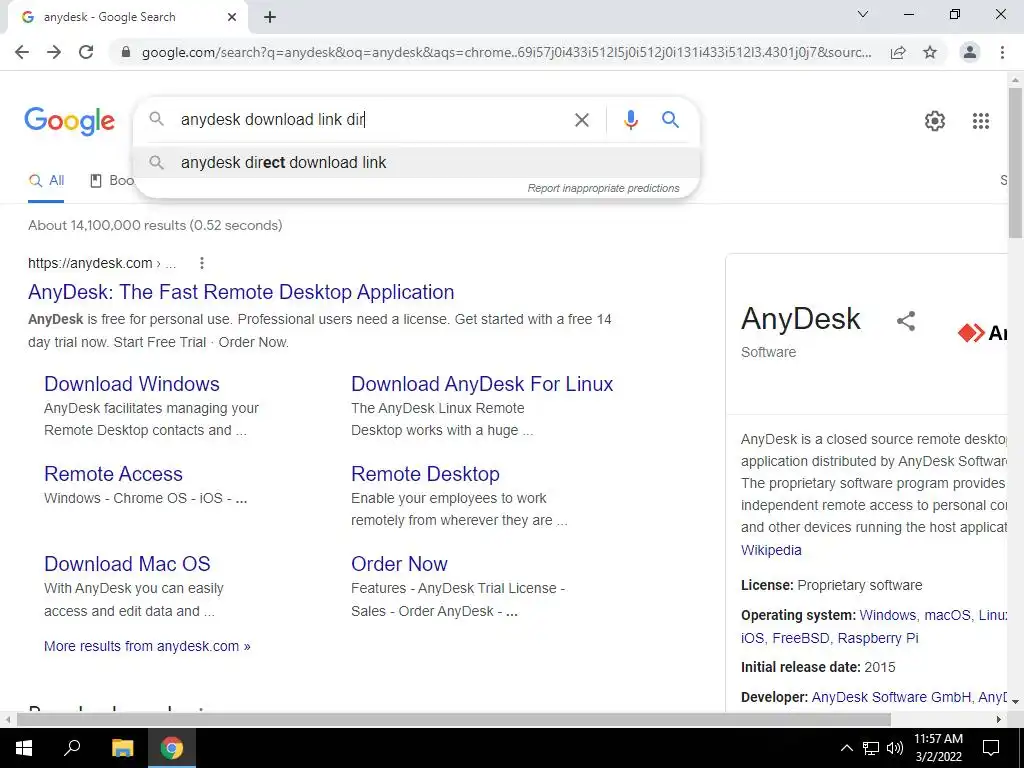Open the Windows Start menu
The height and width of the screenshot is (768, 1024).
24,748
